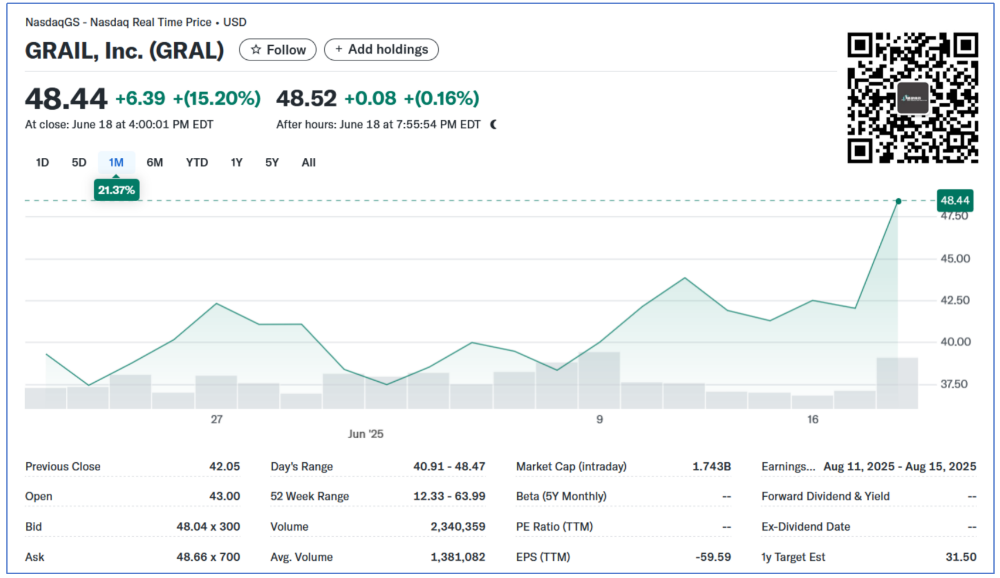Click the Jun '25 axis label
Screen dimensions: 1000x578
[365, 434]
